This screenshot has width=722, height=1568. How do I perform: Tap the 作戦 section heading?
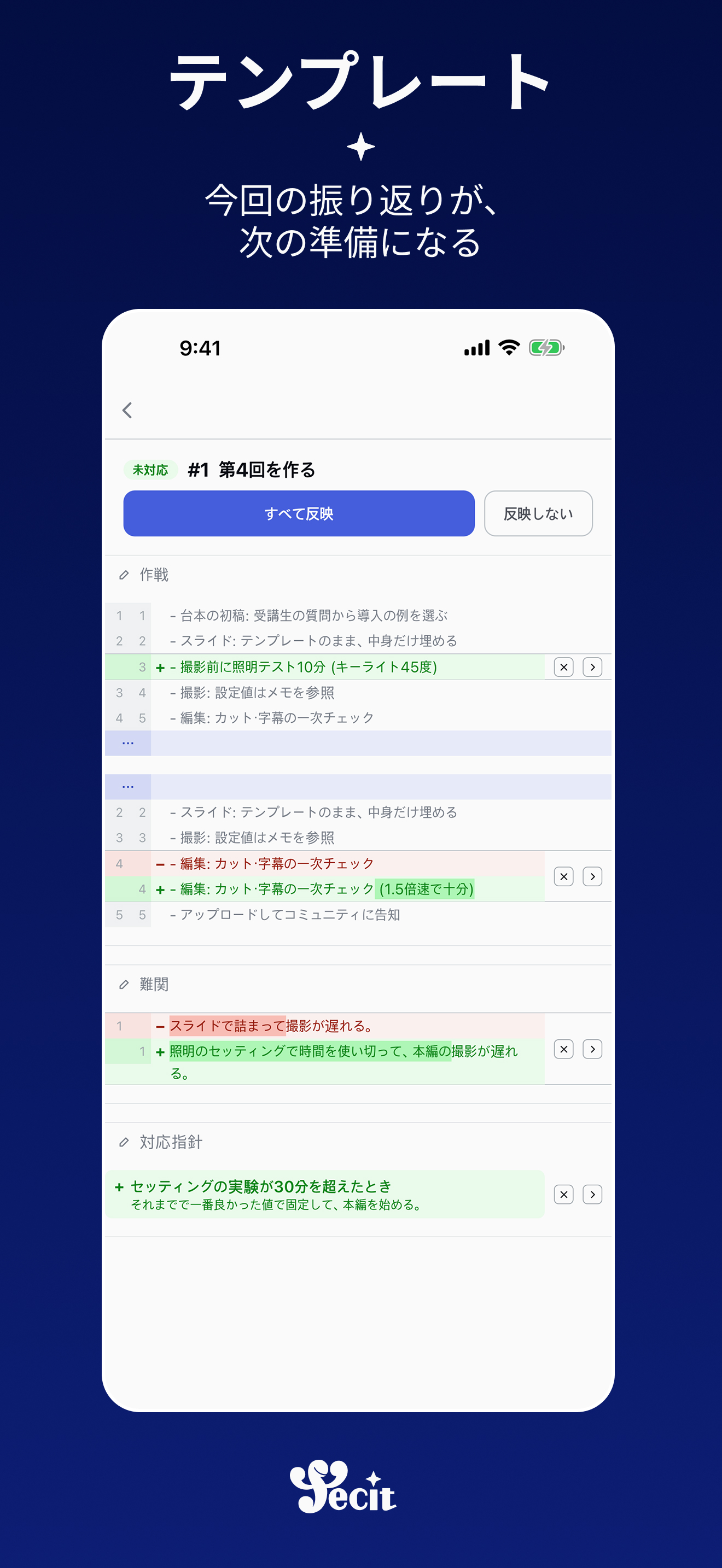(154, 575)
